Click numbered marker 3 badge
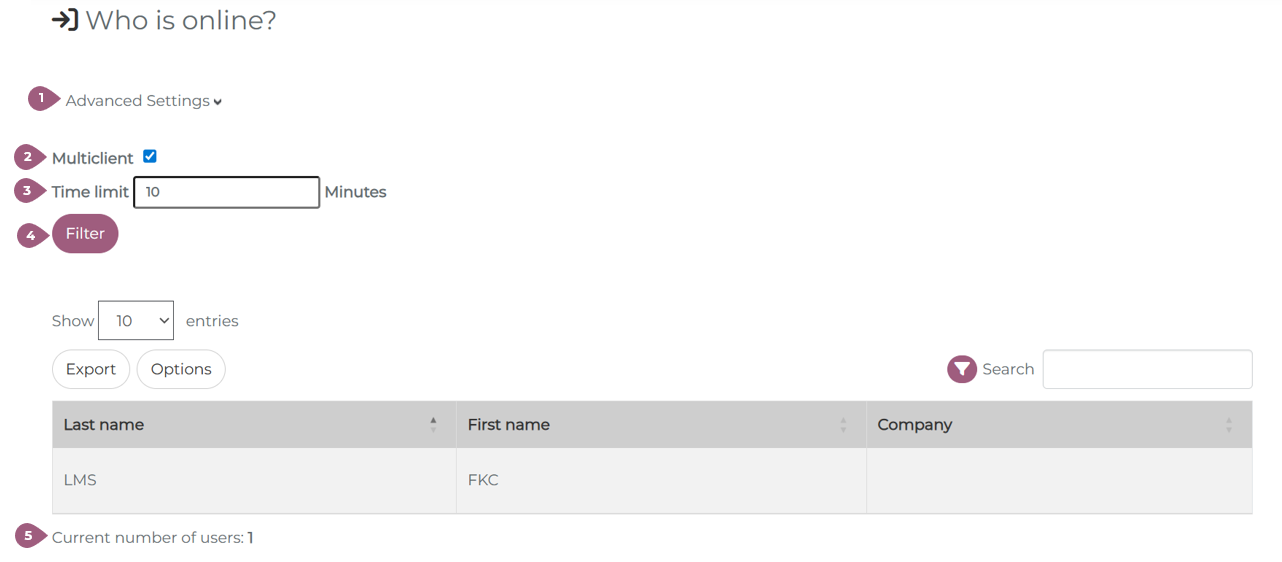Viewport: 1282px width, 562px height. (x=28, y=190)
